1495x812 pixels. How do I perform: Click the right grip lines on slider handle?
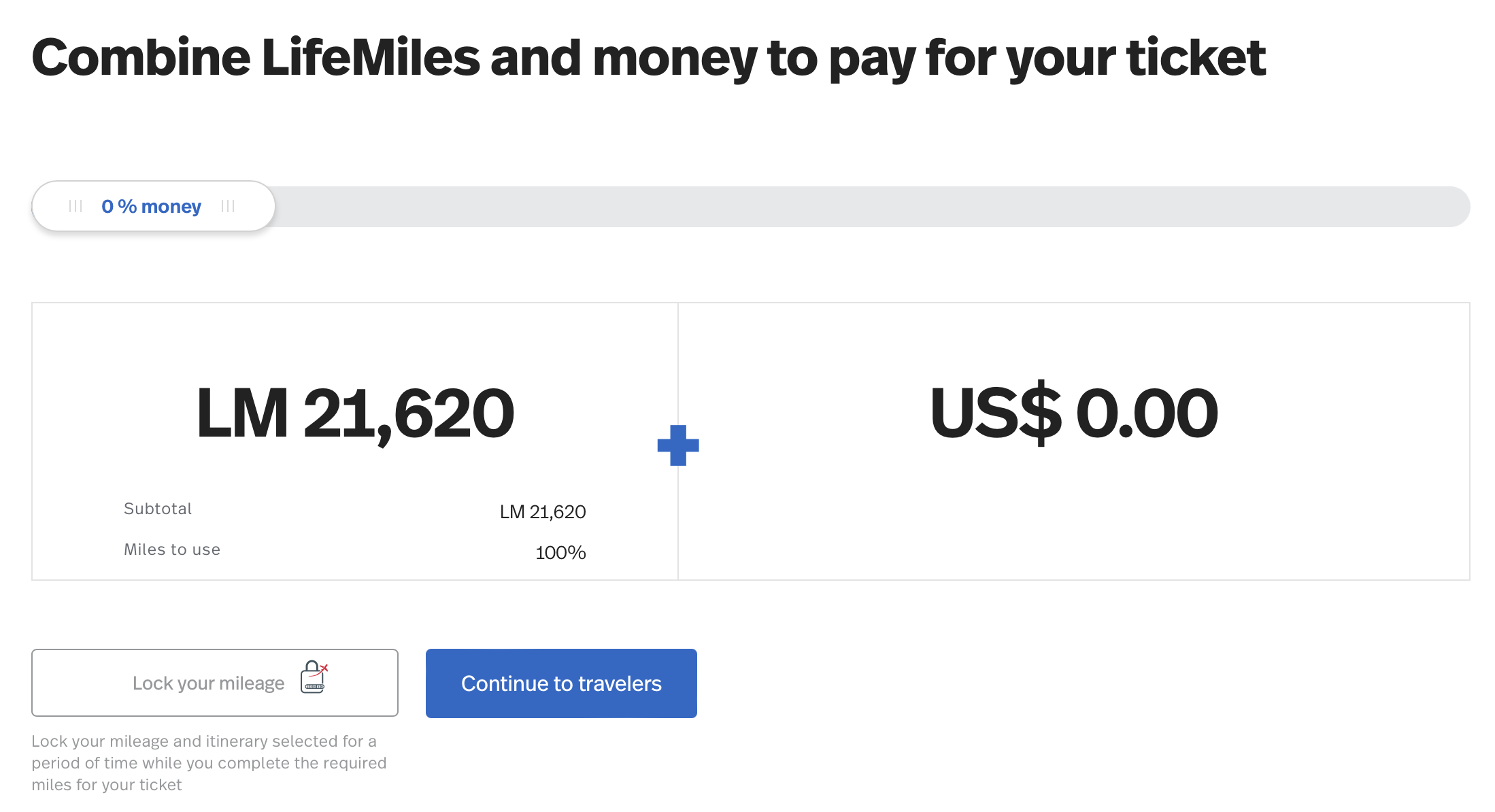(229, 206)
